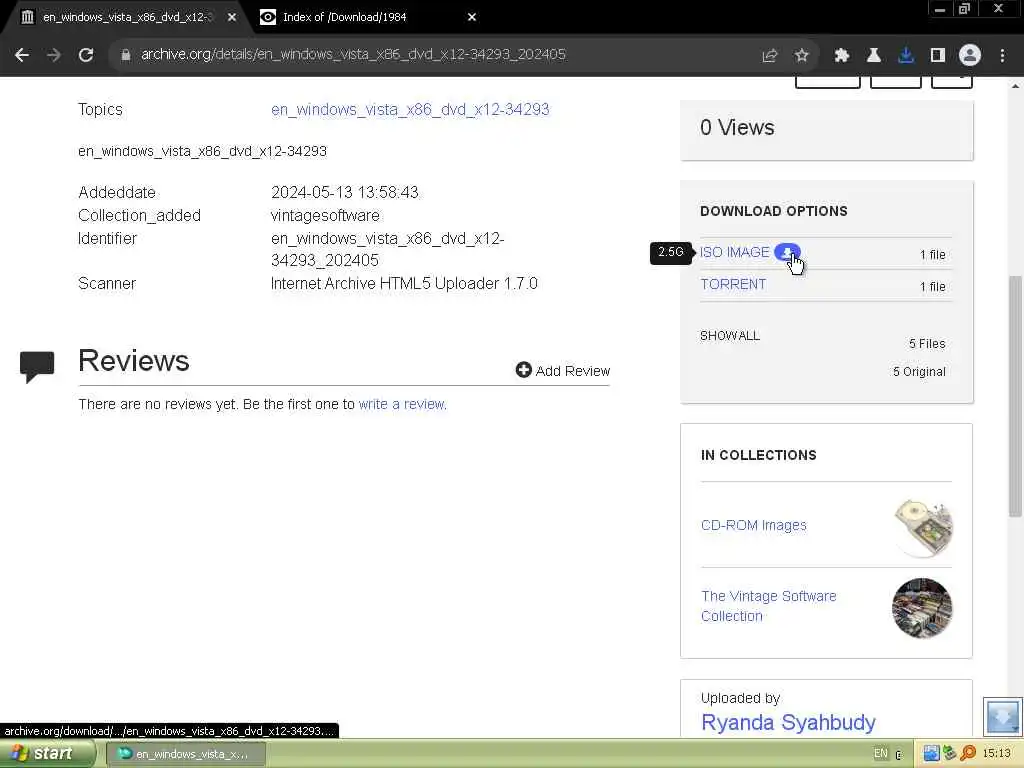Click the padlock site info icon
The image size is (1024, 768).
(125, 55)
